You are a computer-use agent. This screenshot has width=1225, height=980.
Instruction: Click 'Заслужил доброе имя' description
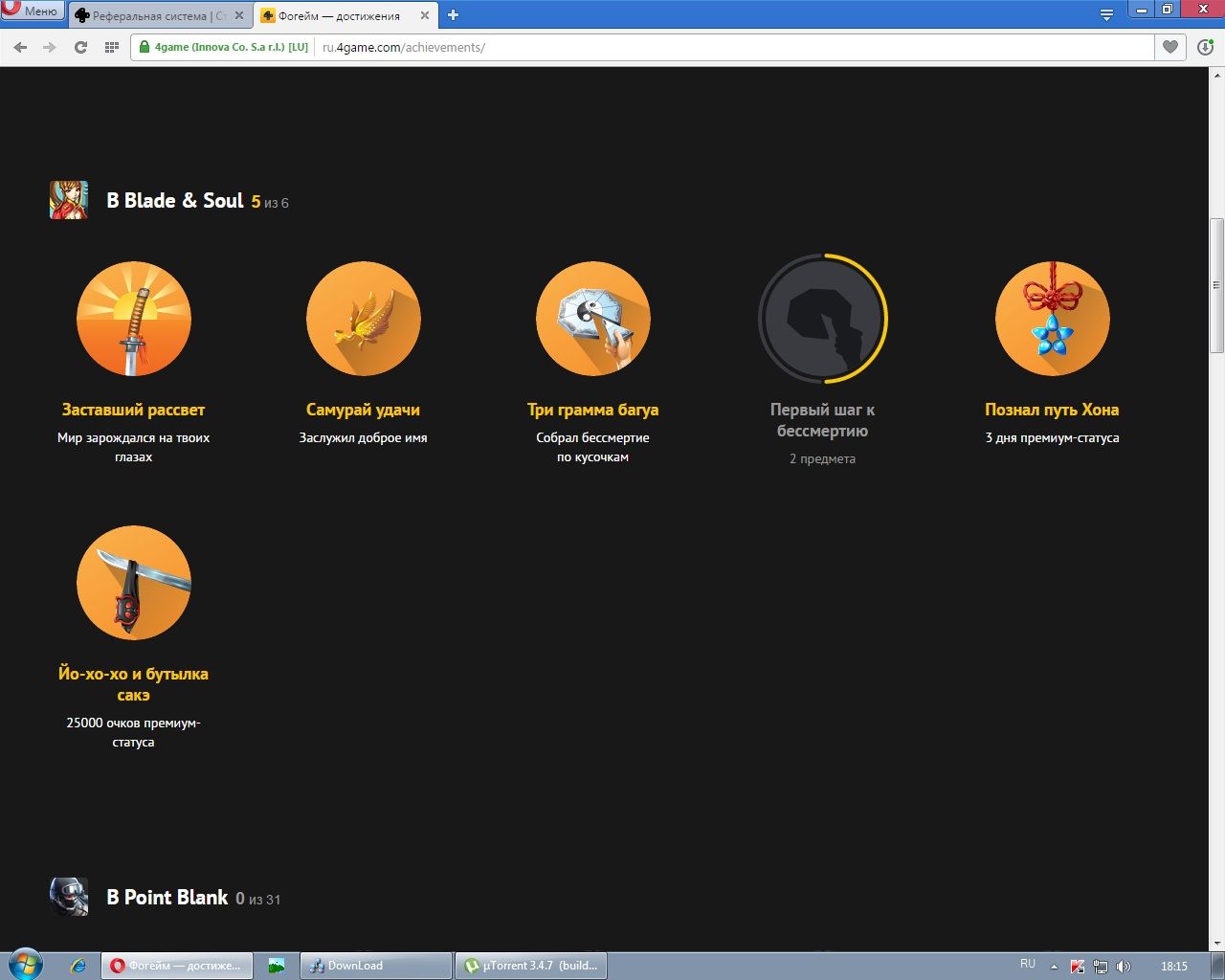364,437
